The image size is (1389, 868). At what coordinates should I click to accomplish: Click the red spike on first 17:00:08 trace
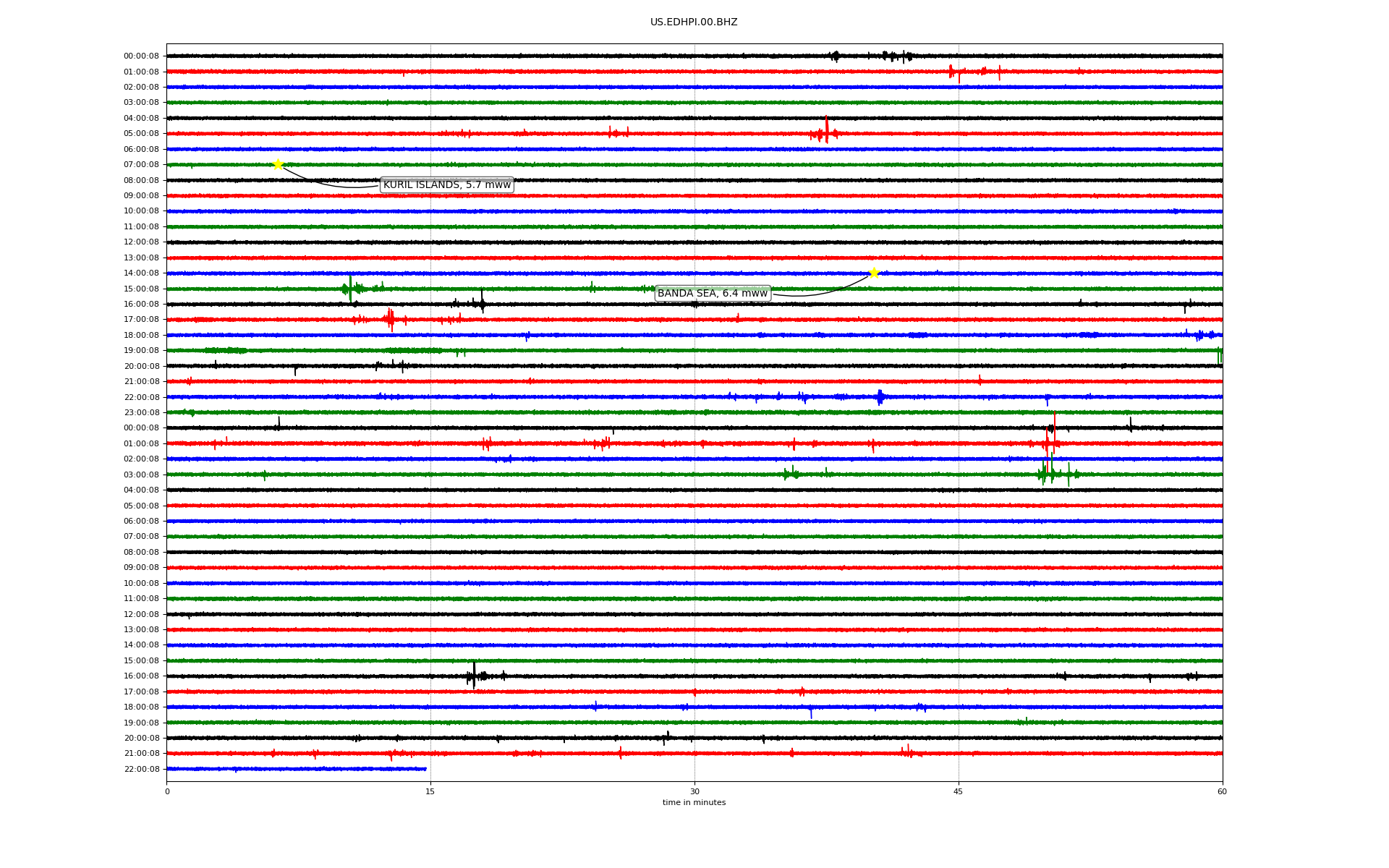coord(390,318)
